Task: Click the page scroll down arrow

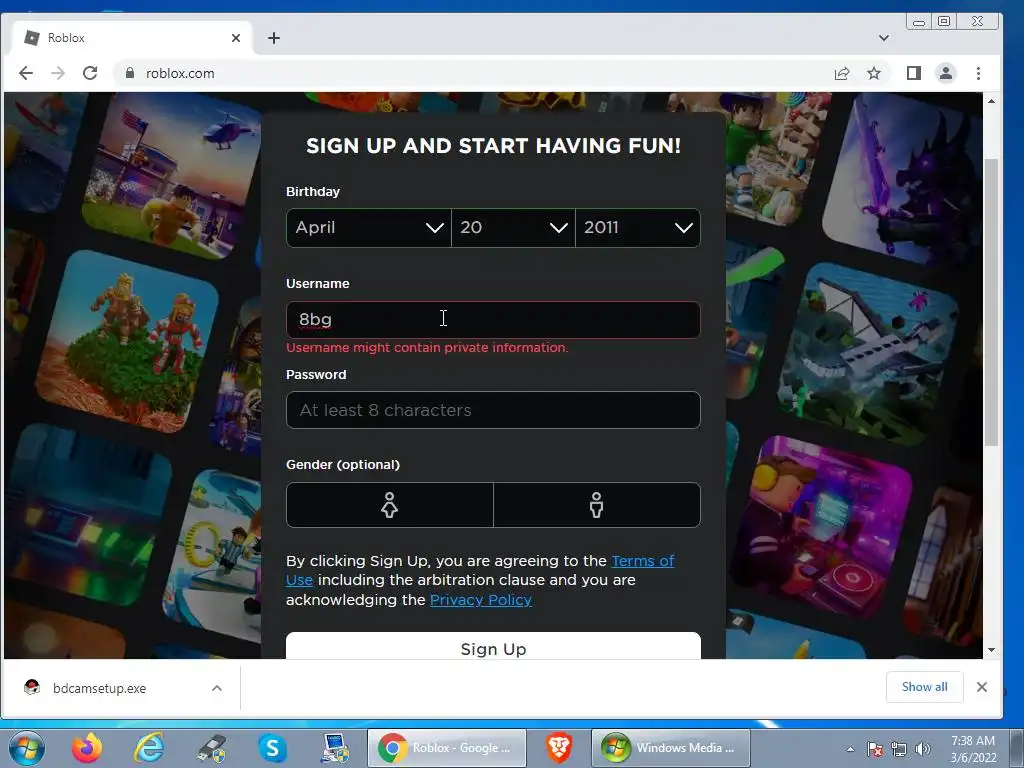Action: [x=991, y=650]
